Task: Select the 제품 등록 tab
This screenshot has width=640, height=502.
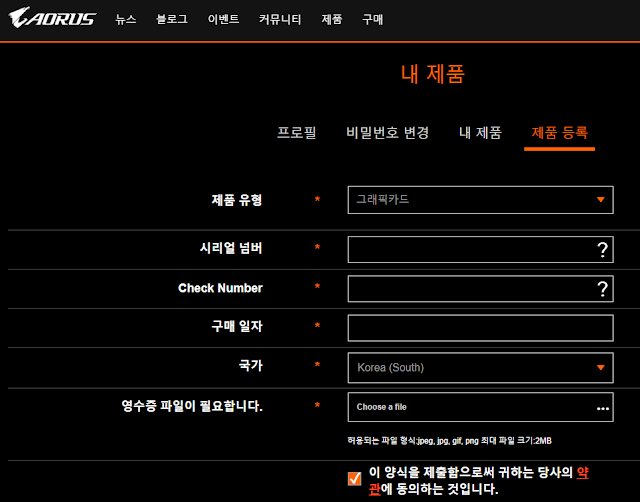Action: [x=559, y=133]
